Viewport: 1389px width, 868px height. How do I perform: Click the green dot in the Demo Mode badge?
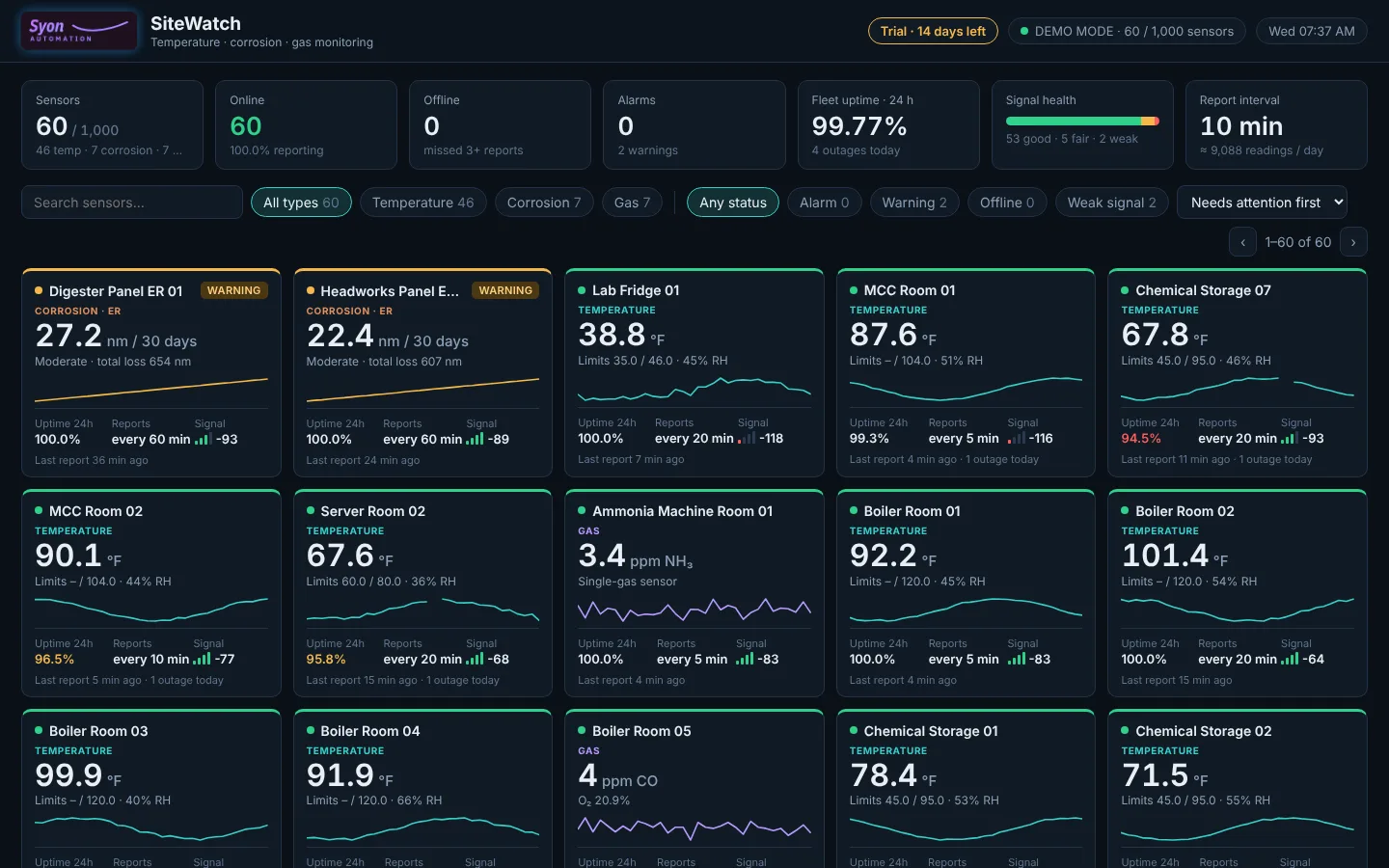pos(1024,31)
